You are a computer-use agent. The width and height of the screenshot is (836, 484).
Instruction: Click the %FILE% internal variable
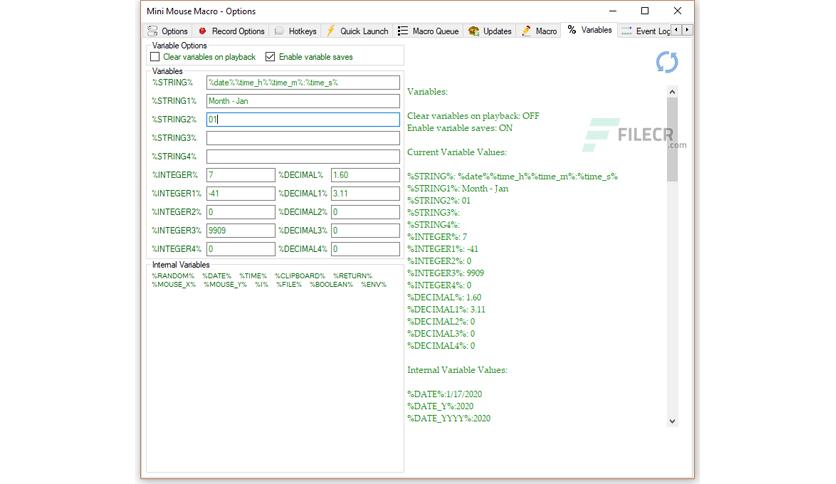click(x=289, y=285)
